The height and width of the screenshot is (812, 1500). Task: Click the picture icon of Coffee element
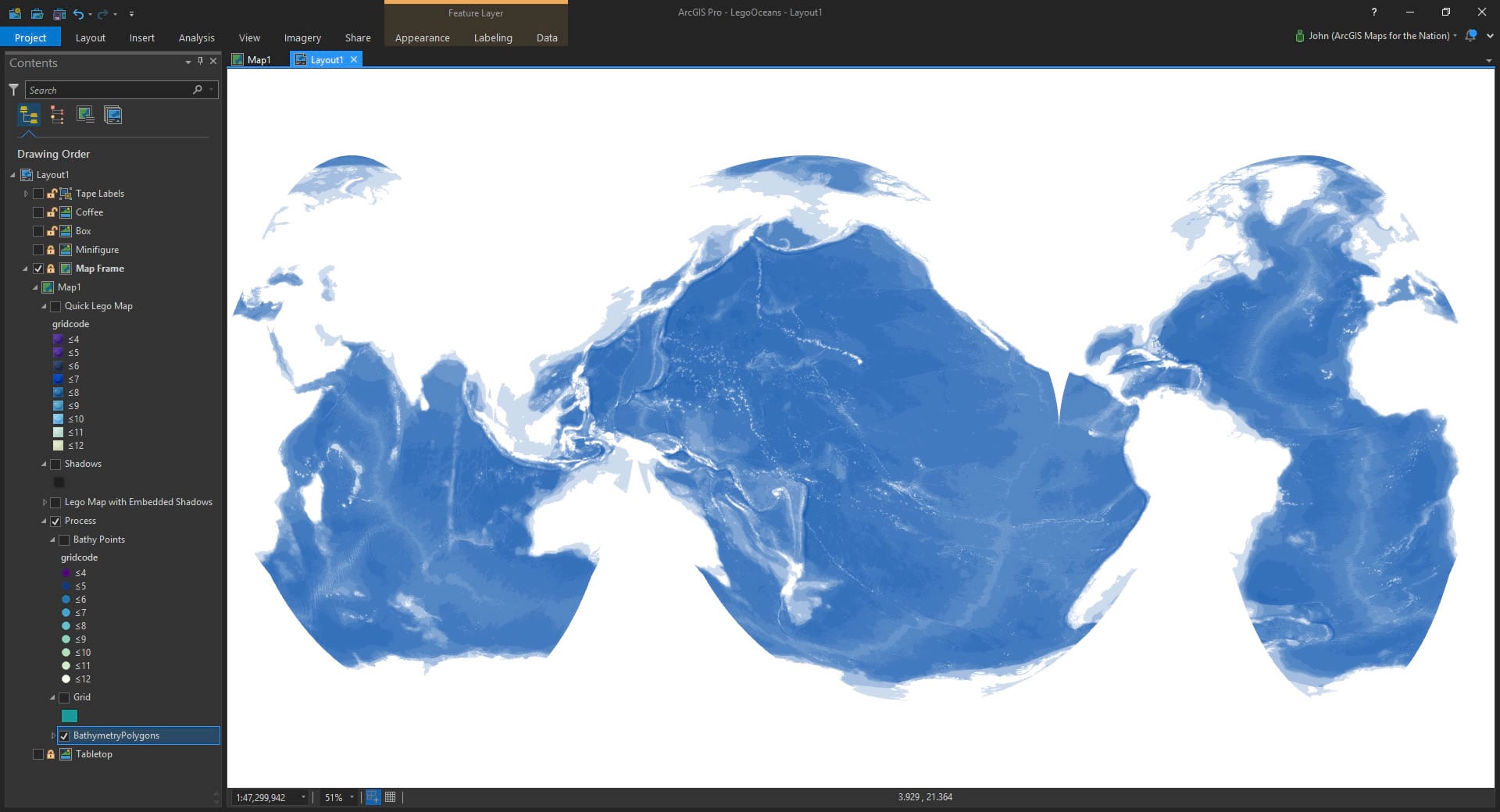pos(66,212)
